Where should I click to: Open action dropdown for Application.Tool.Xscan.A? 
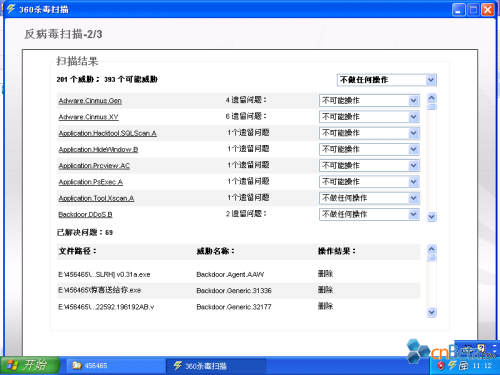click(x=369, y=198)
